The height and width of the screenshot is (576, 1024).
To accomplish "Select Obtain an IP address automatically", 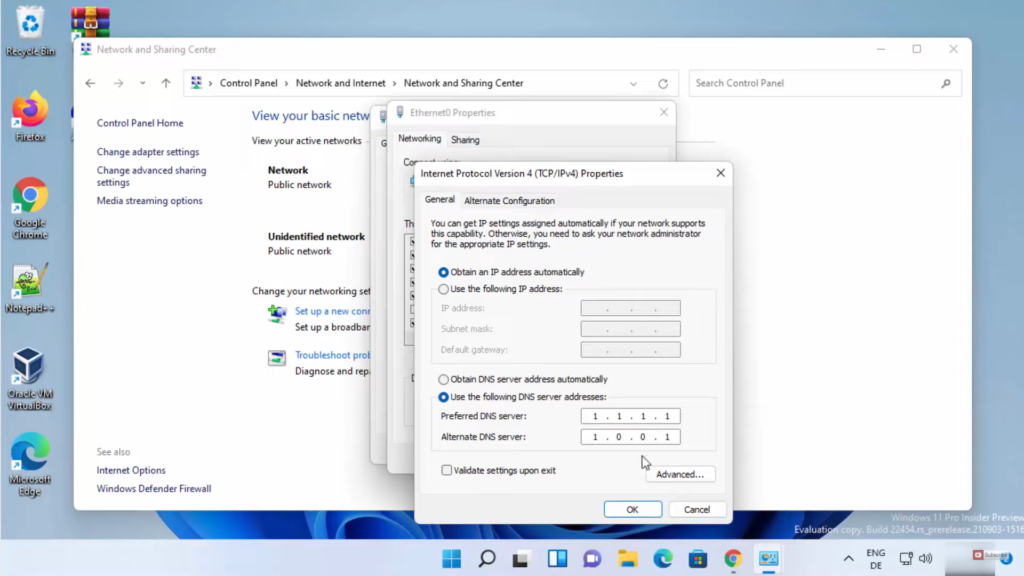I will 444,272.
